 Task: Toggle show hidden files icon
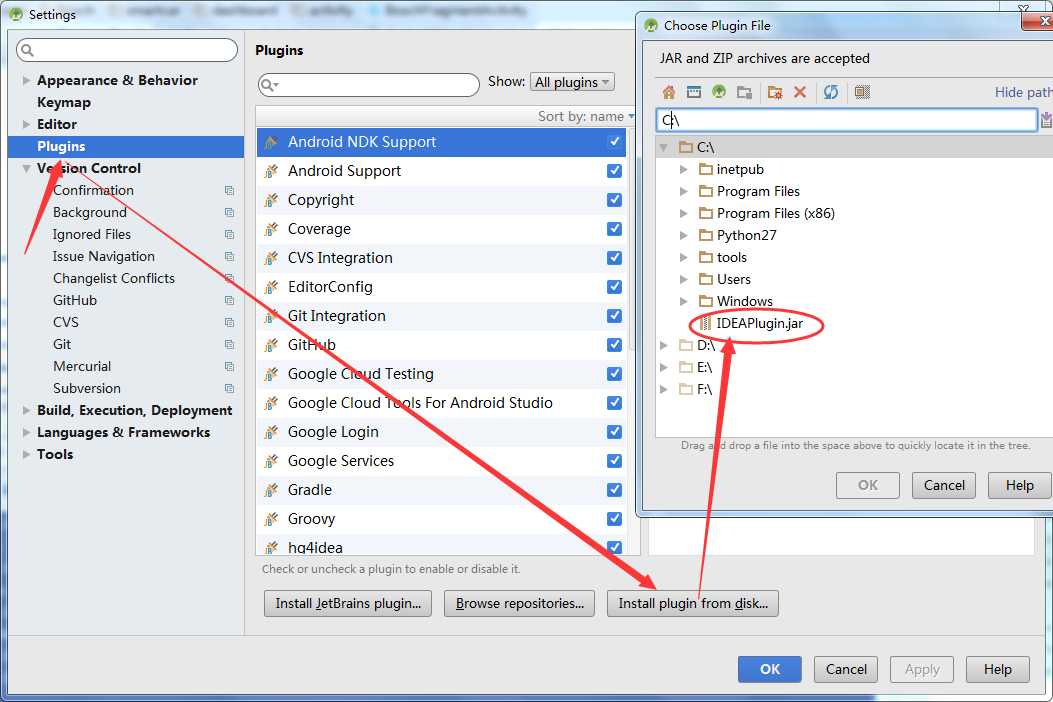(862, 92)
